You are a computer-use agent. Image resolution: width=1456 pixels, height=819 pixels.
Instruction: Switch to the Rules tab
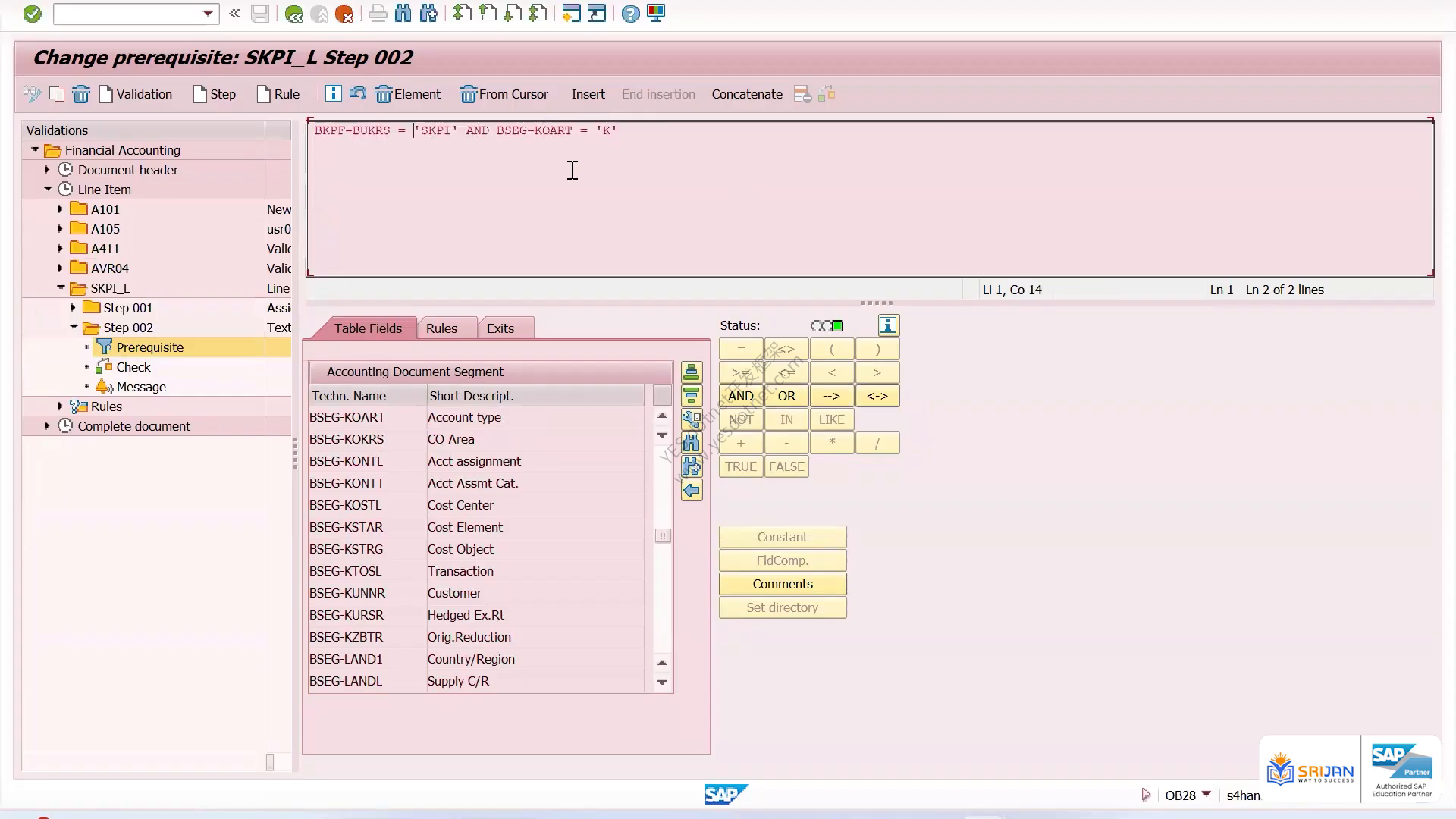[441, 328]
